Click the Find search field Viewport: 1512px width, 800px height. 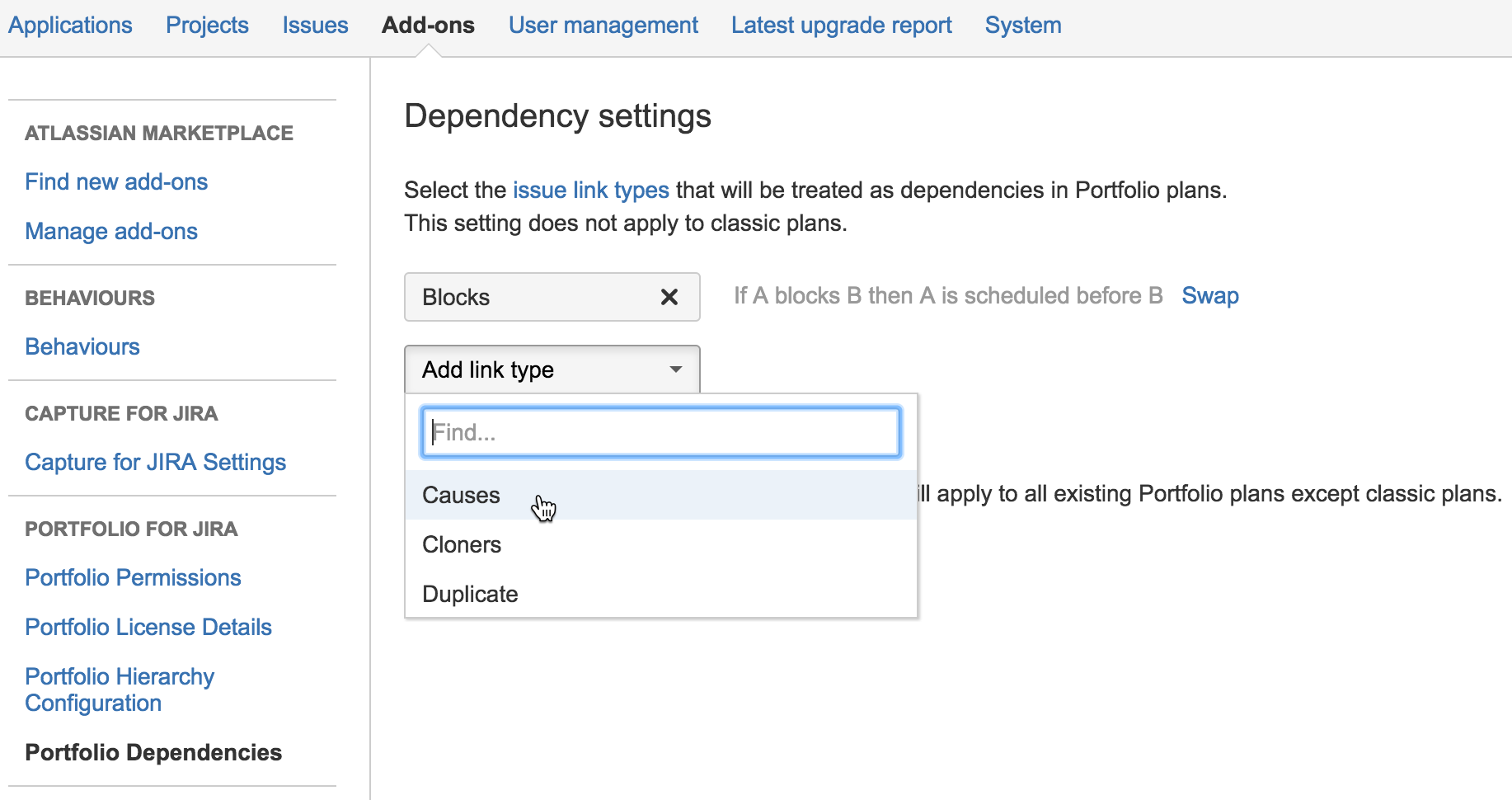point(660,432)
